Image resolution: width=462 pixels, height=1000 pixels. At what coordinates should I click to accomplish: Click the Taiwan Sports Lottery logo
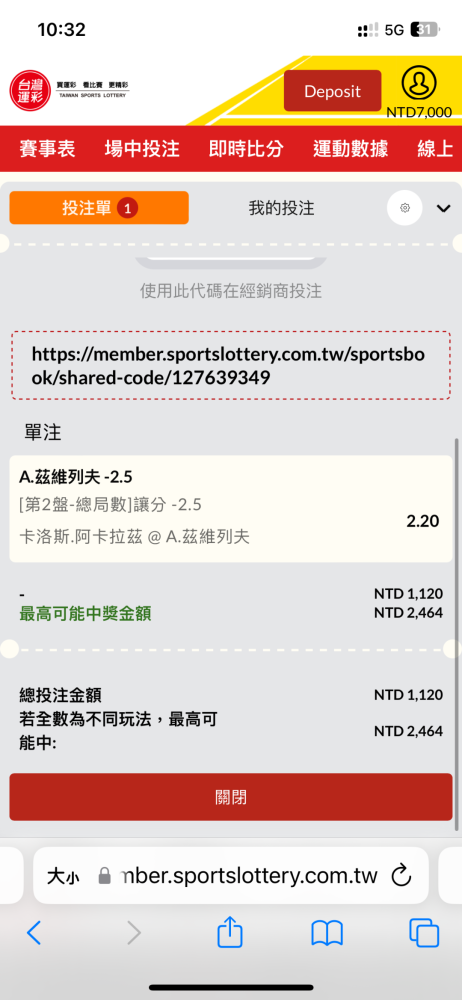[70, 90]
